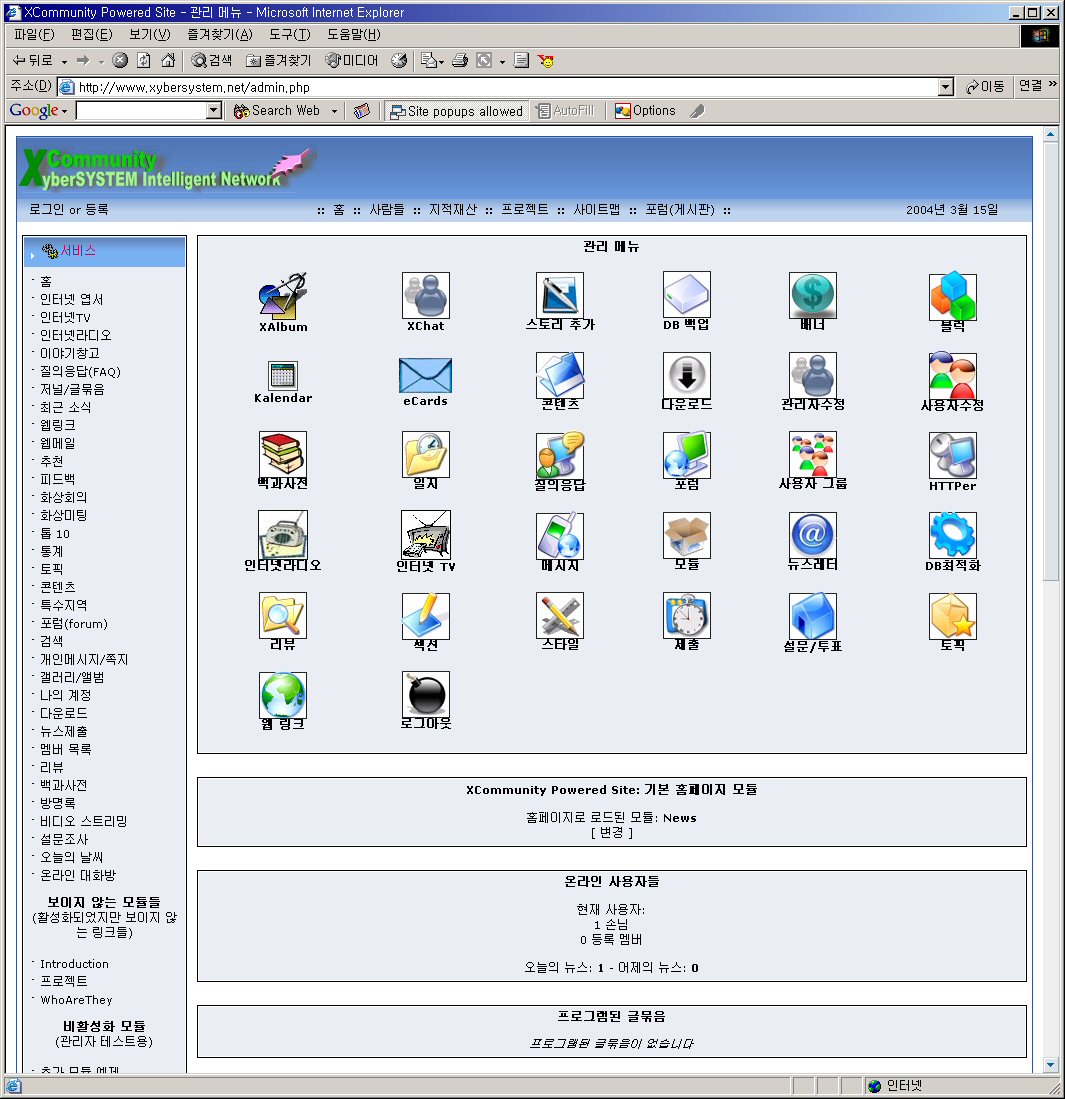This screenshot has width=1065, height=1099.
Task: Open the 뉴스레터 newsletter icon
Action: click(x=812, y=535)
